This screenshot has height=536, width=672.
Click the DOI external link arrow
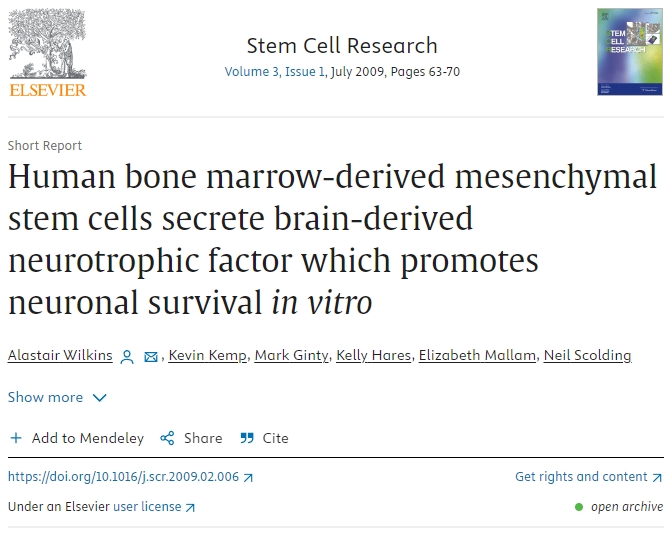tap(248, 477)
